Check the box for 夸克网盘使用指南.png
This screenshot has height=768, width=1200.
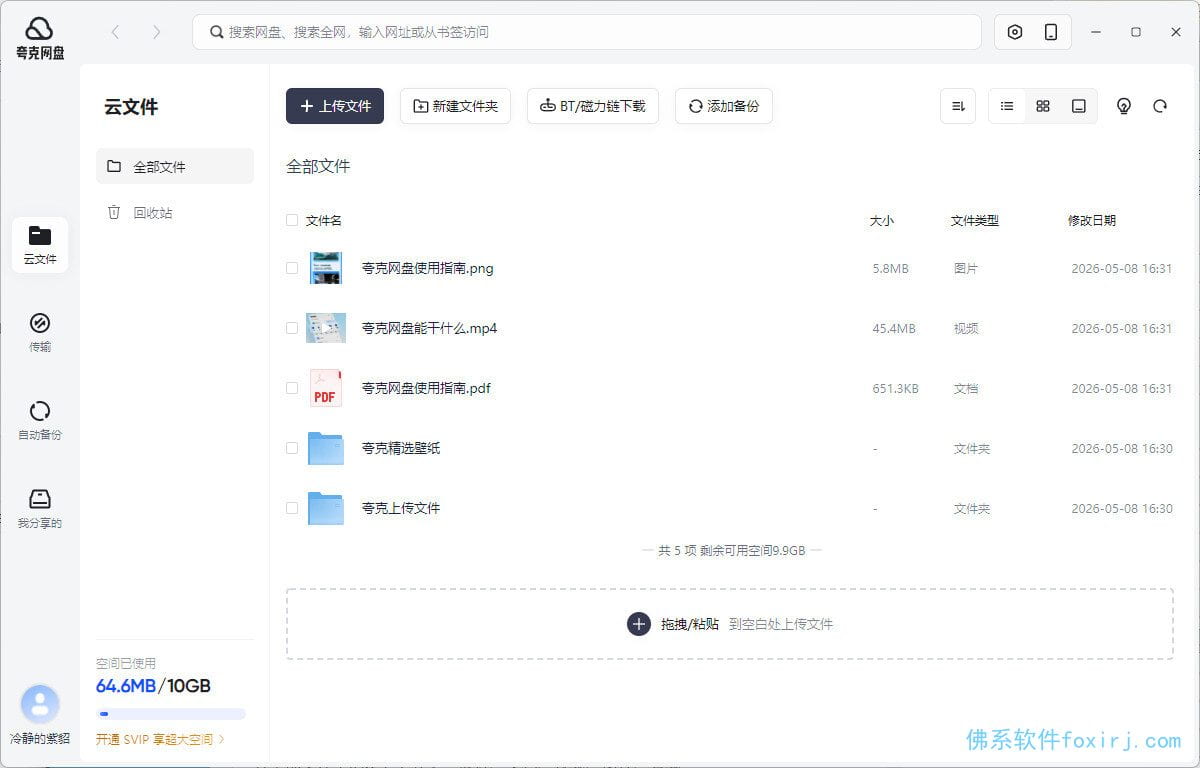click(x=292, y=268)
